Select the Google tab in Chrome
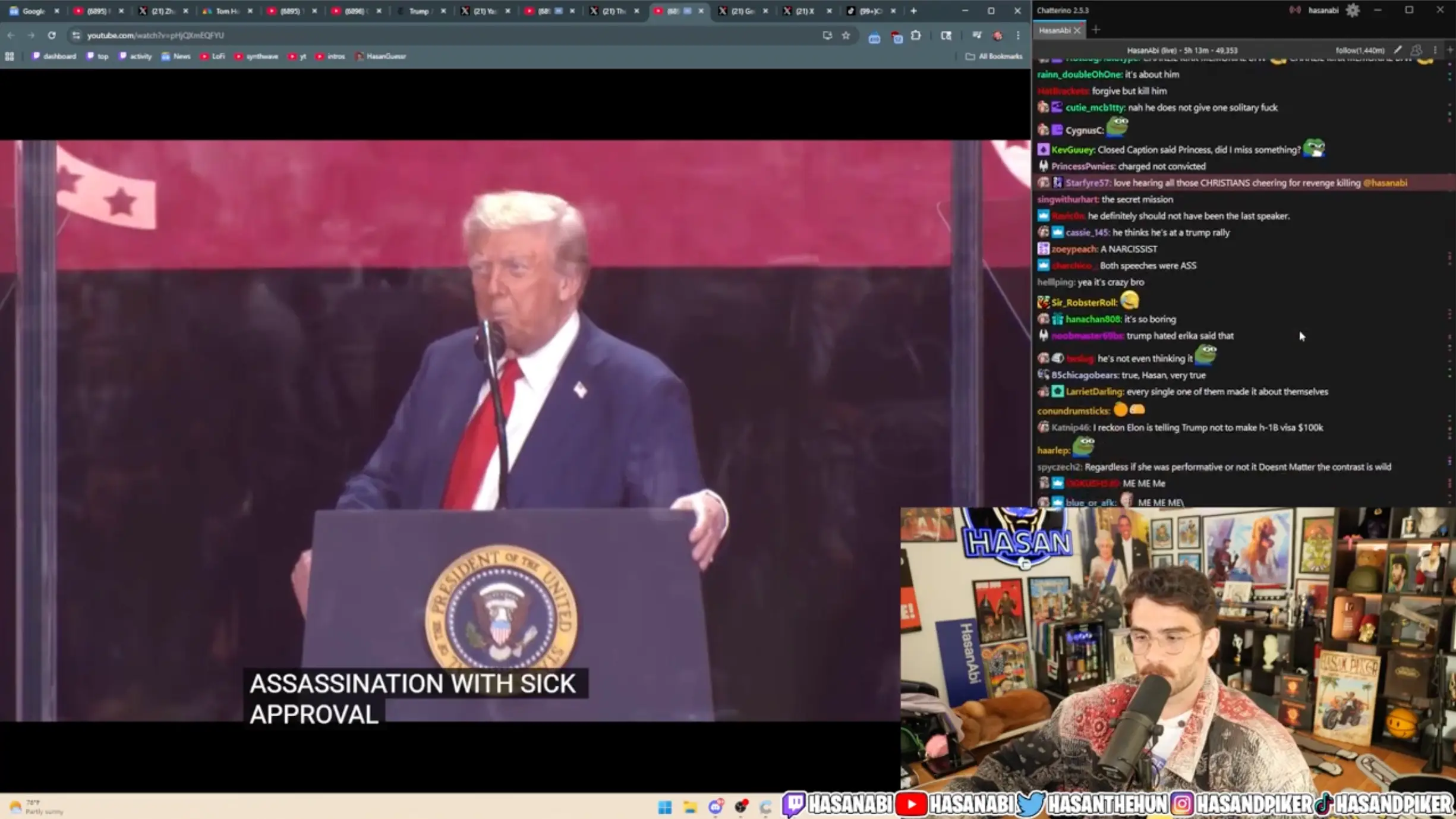Image resolution: width=1456 pixels, height=819 pixels. click(33, 11)
